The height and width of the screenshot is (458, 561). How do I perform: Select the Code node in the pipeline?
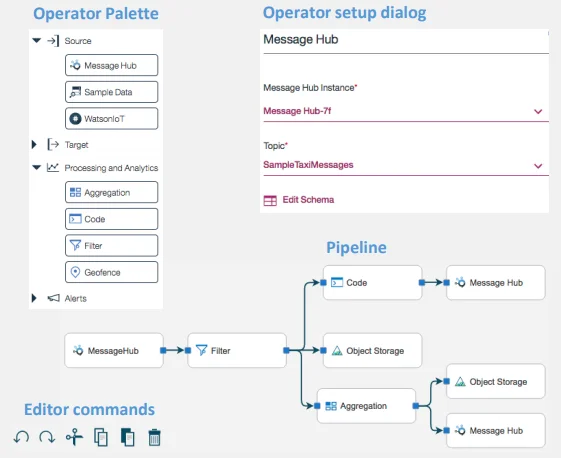[372, 283]
